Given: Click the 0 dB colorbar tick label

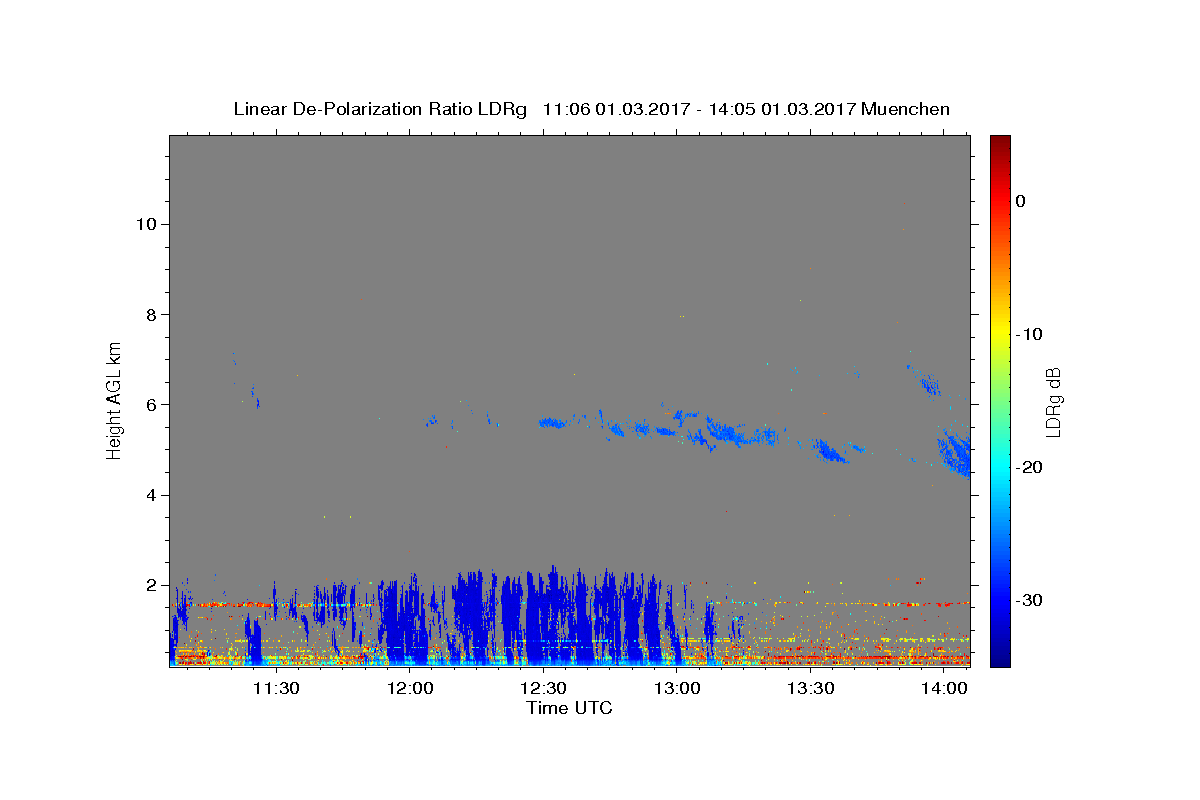Looking at the screenshot, I should (x=1021, y=201).
